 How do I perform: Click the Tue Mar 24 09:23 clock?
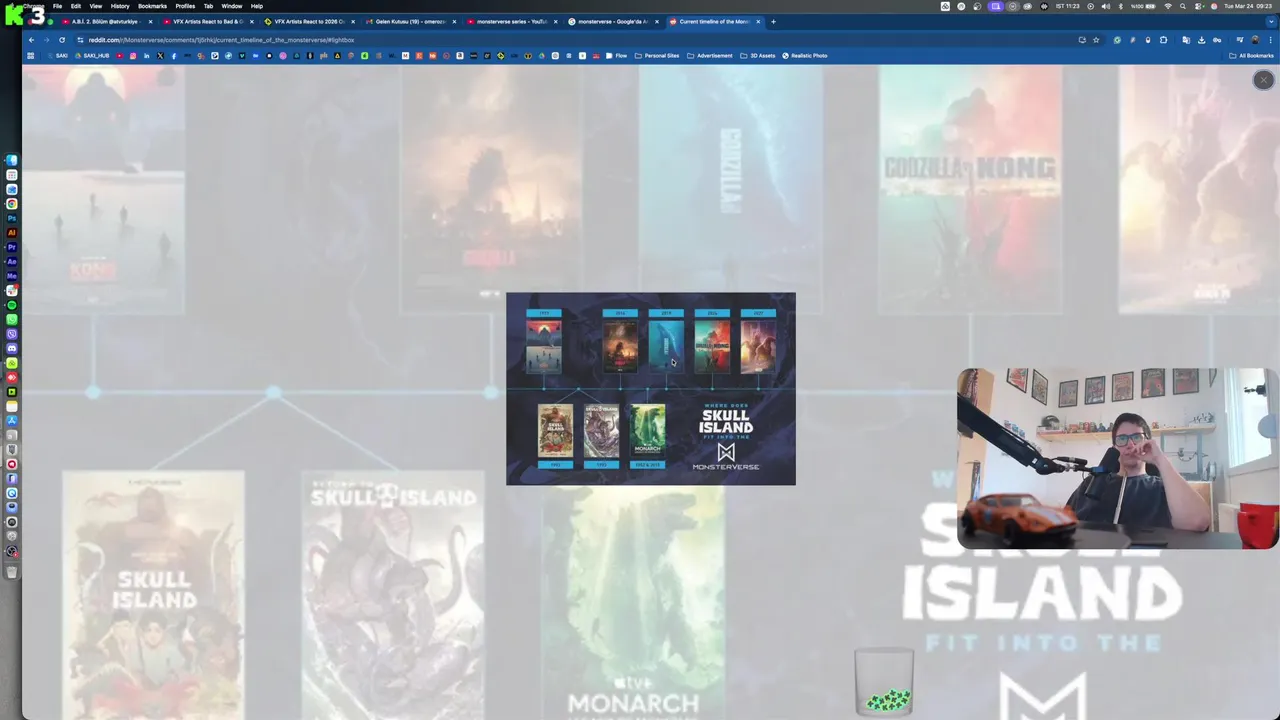click(1248, 6)
